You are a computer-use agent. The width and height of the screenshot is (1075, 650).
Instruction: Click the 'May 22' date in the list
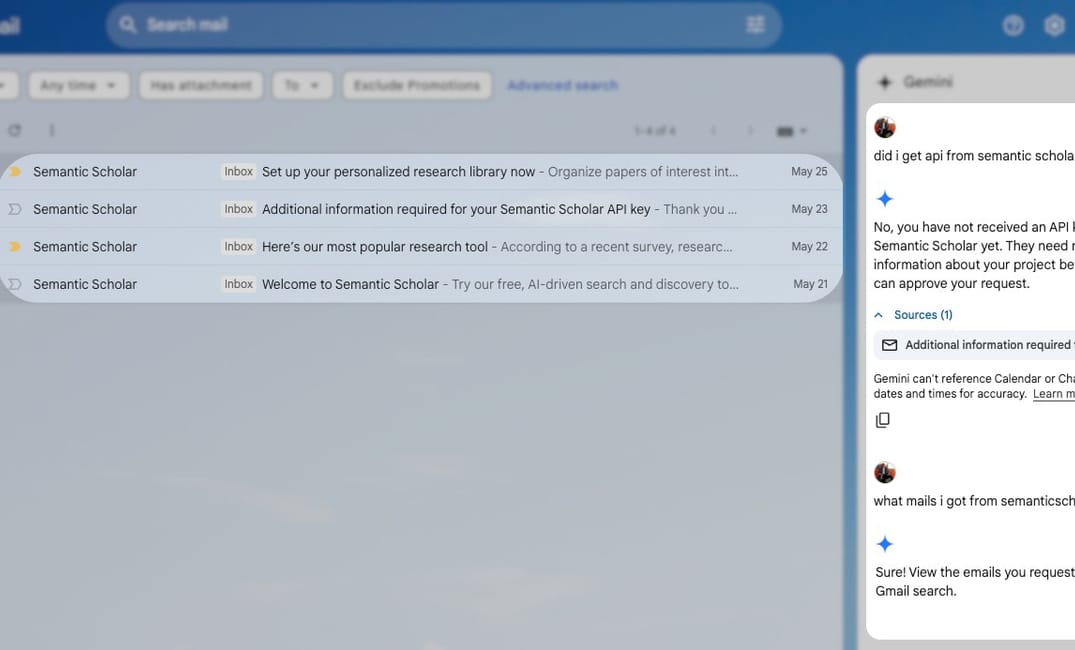click(809, 246)
